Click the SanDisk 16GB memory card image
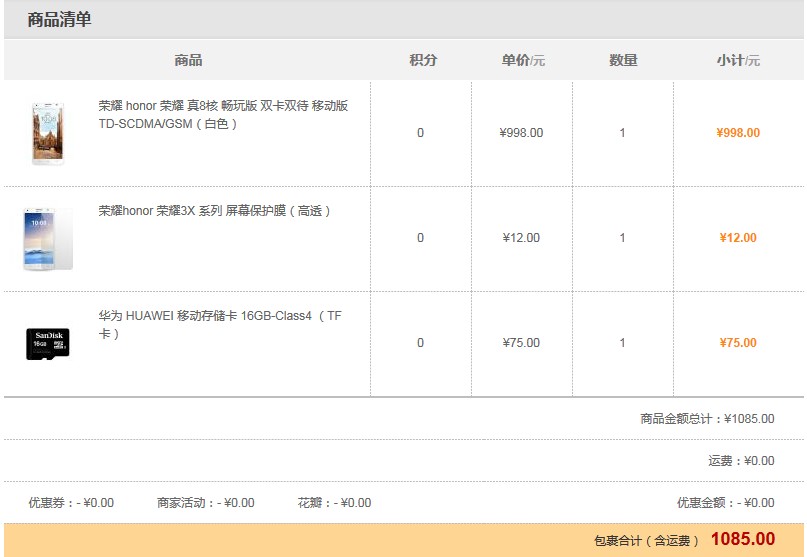 [x=47, y=343]
